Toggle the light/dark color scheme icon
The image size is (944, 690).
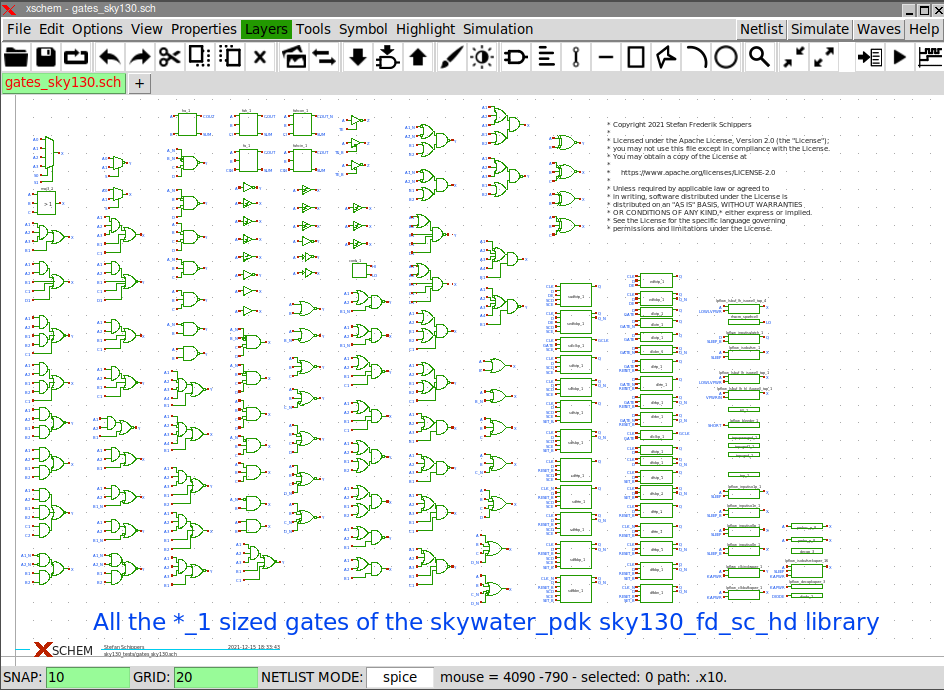482,57
